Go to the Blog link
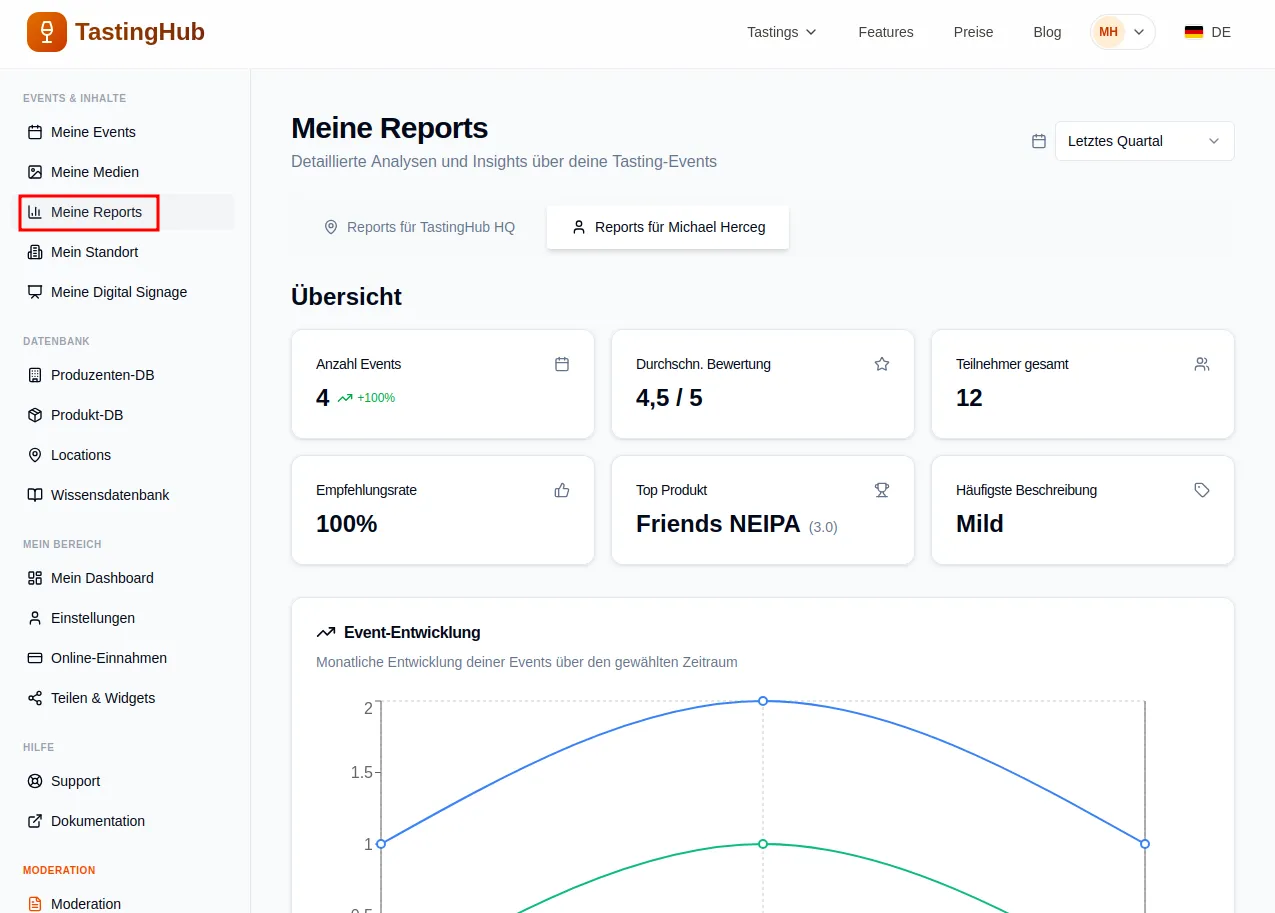 click(1047, 32)
